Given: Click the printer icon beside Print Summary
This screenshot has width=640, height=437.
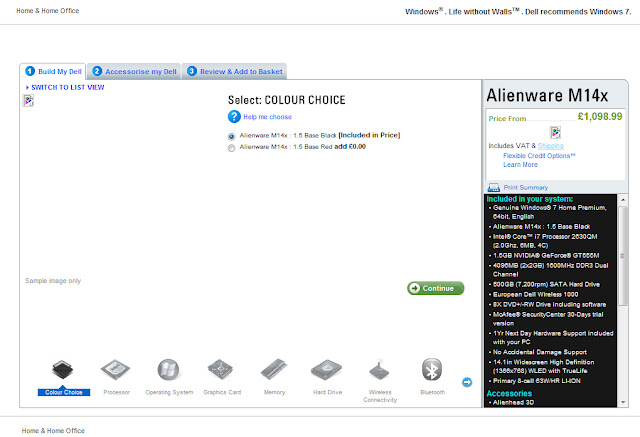Looking at the screenshot, I should pos(494,187).
